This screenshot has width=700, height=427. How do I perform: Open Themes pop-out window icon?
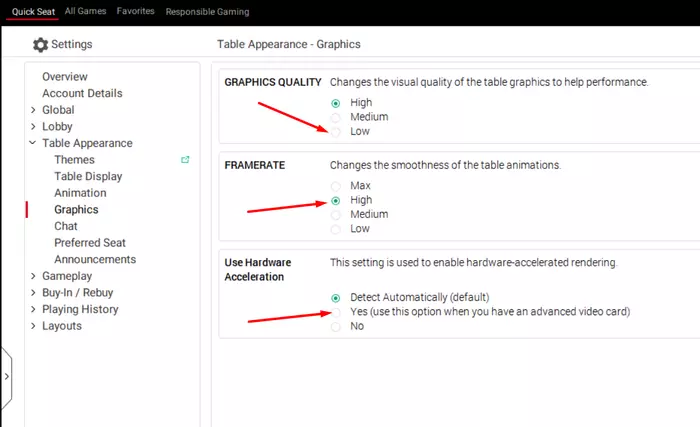(x=185, y=159)
